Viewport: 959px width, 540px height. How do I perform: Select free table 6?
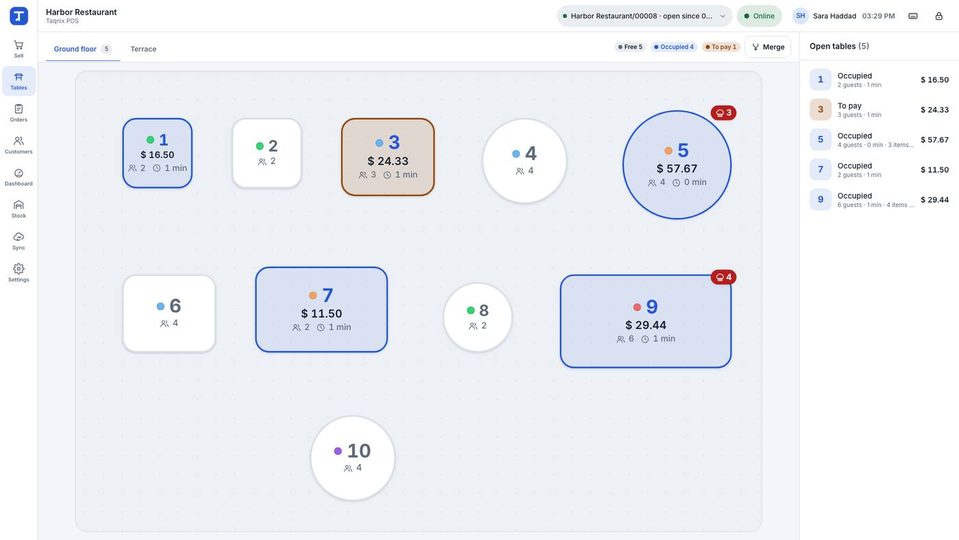click(169, 314)
